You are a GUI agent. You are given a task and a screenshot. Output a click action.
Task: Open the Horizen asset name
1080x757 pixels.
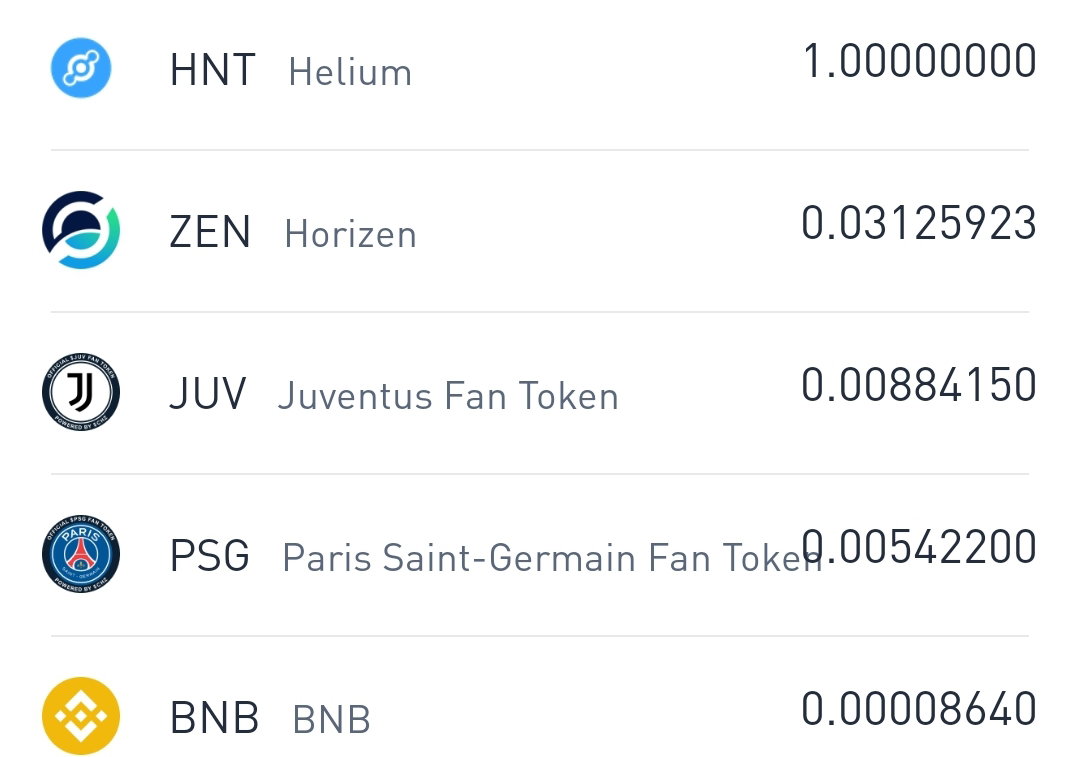351,234
